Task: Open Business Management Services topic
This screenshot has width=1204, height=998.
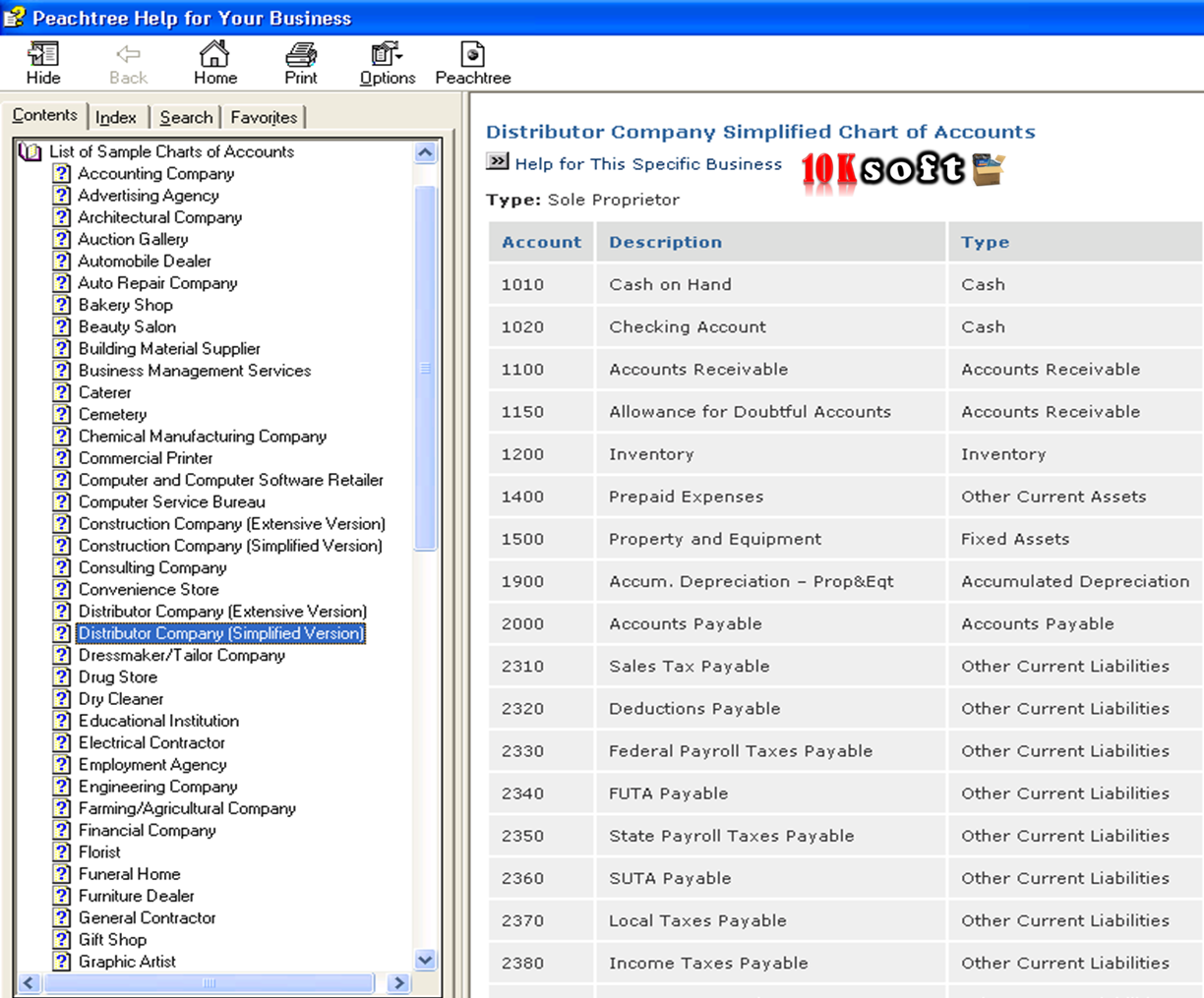Action: pyautogui.click(x=195, y=371)
